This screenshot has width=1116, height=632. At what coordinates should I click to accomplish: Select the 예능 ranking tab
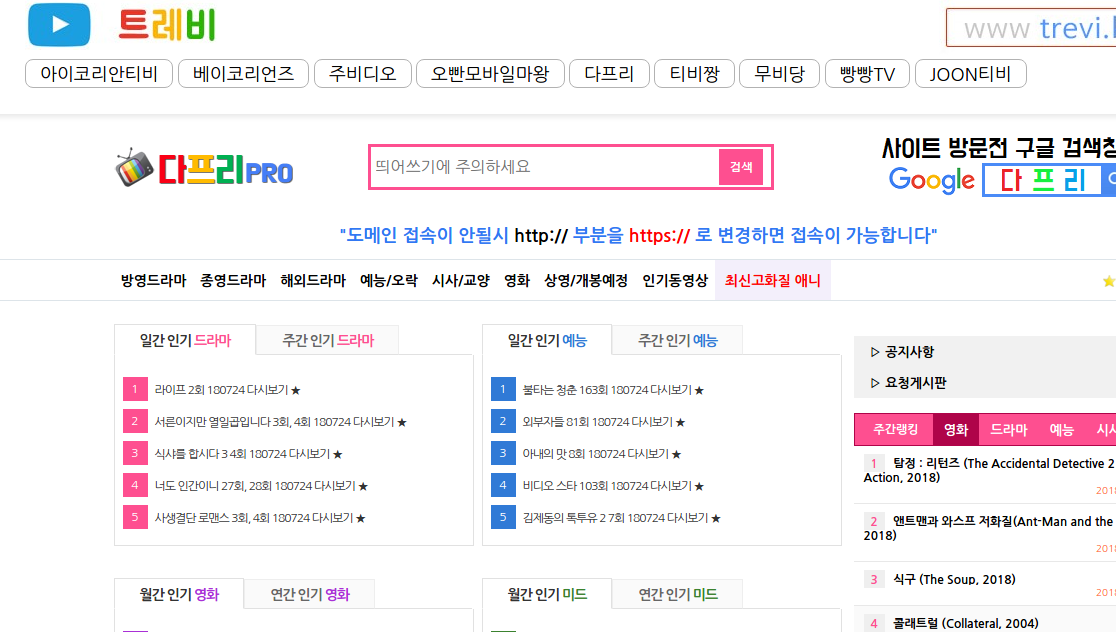[x=1061, y=429]
